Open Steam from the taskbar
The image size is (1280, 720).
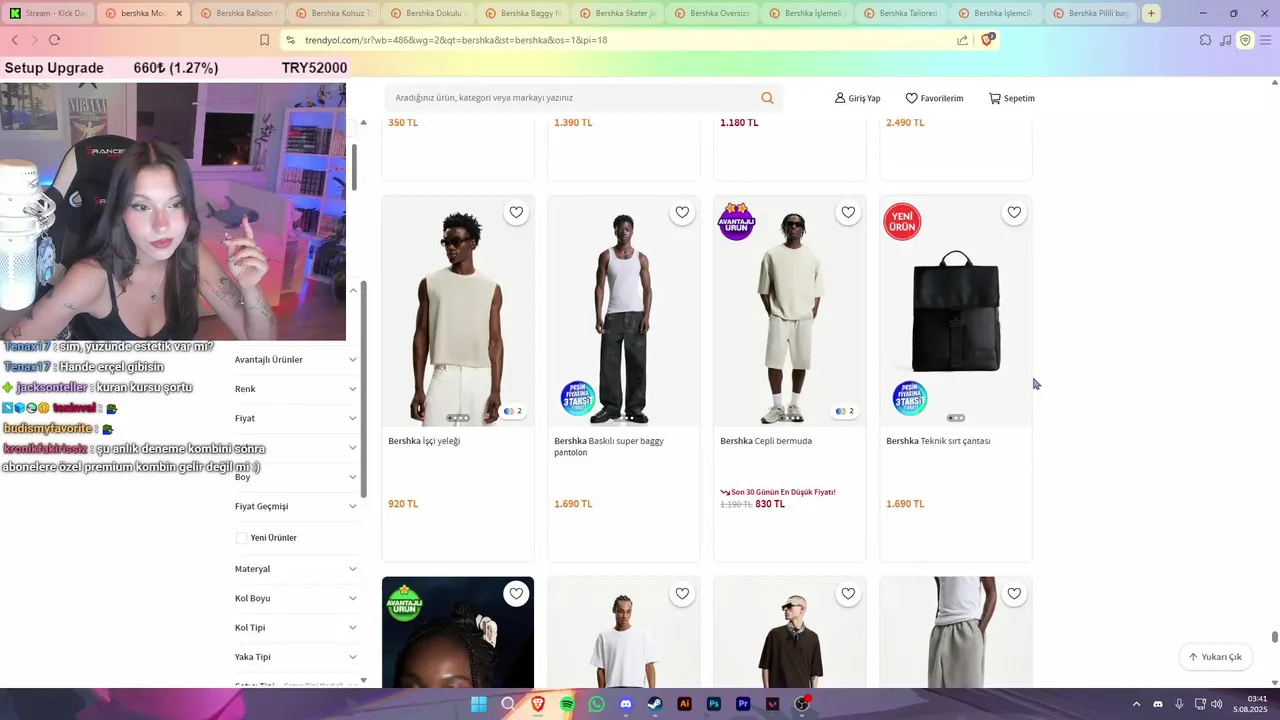coord(655,704)
